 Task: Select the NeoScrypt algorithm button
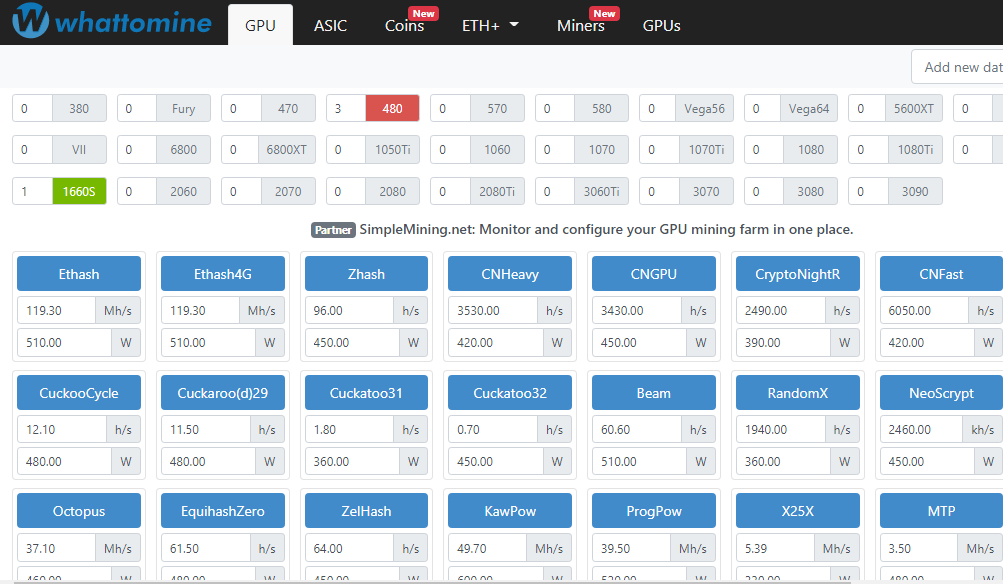tap(941, 393)
